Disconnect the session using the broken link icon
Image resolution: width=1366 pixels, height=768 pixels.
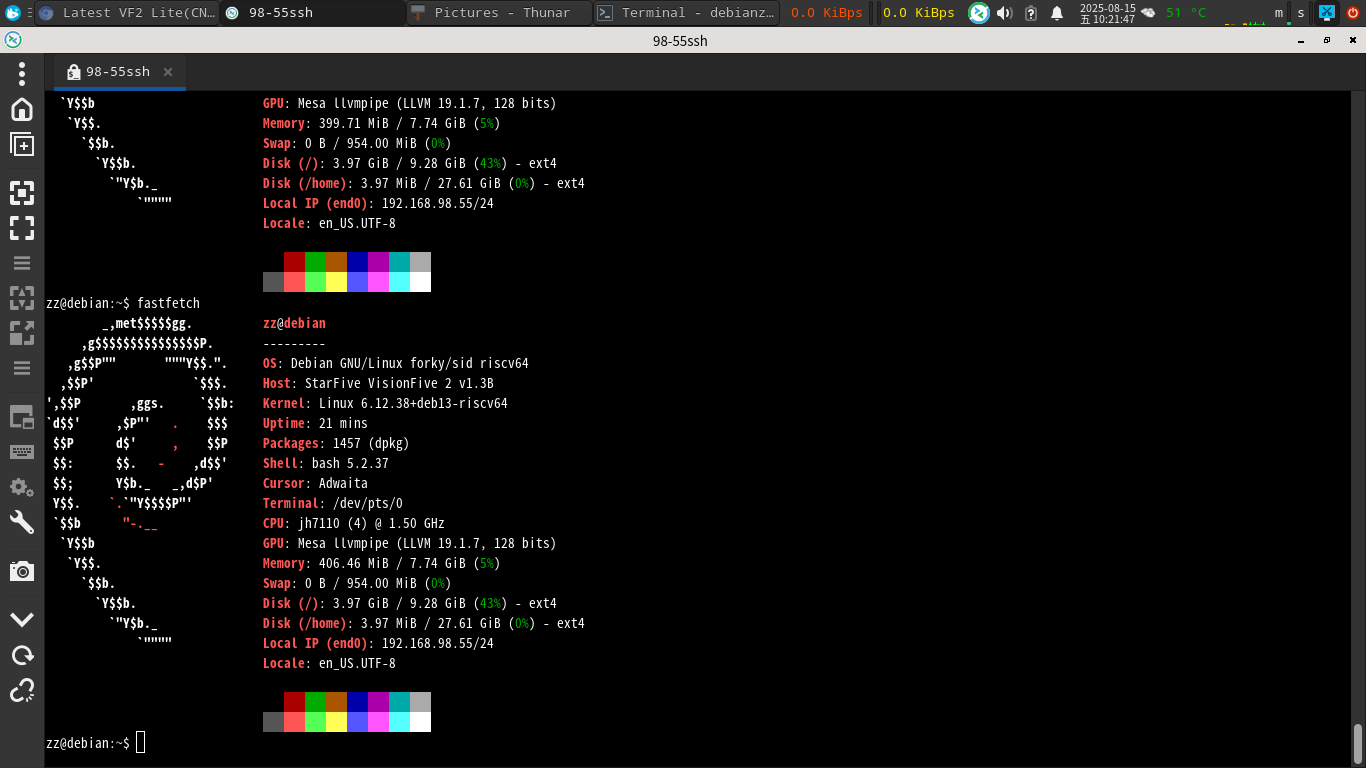point(22,690)
